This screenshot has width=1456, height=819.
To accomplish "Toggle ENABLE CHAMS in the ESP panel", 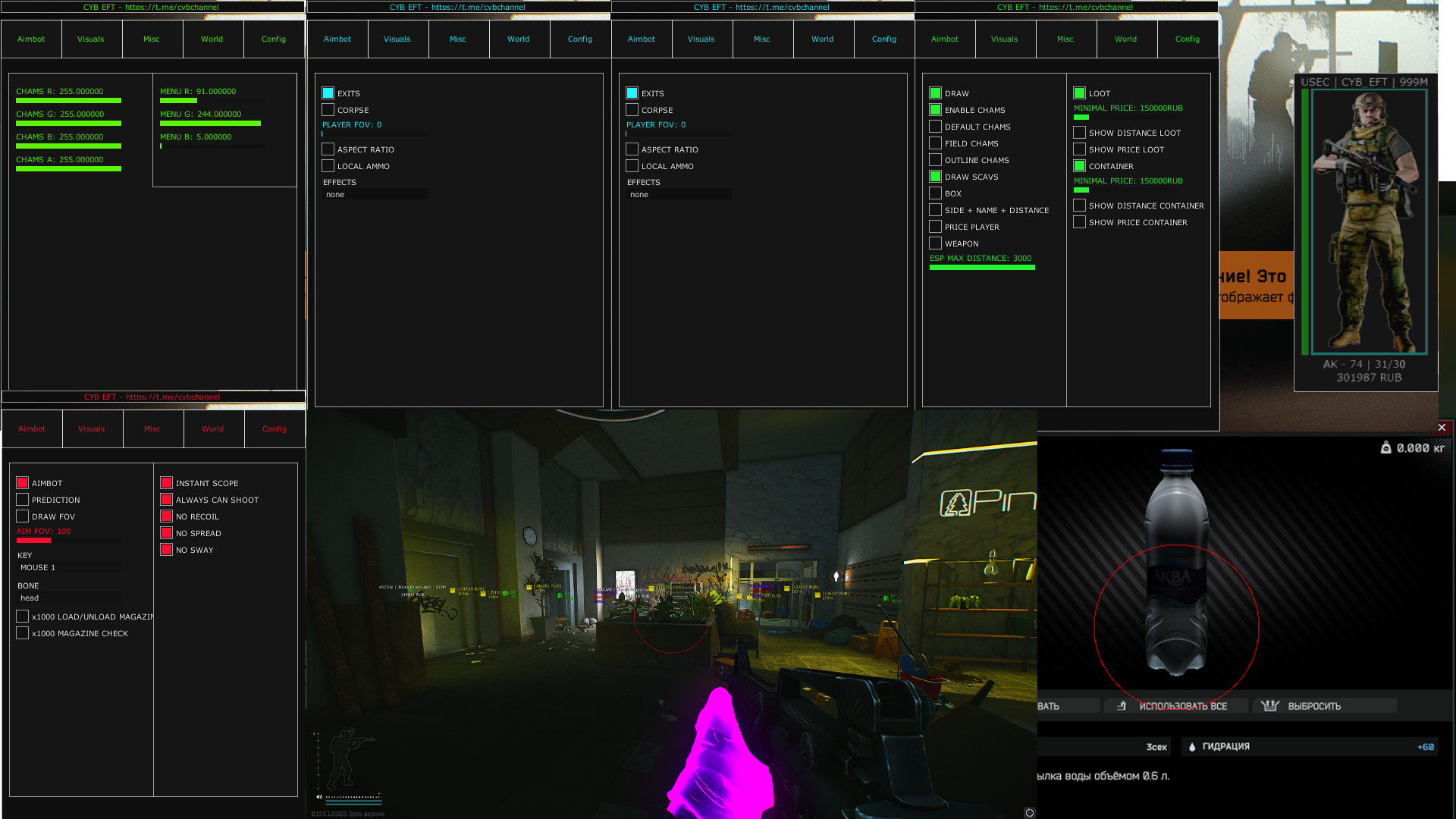I will (936, 110).
